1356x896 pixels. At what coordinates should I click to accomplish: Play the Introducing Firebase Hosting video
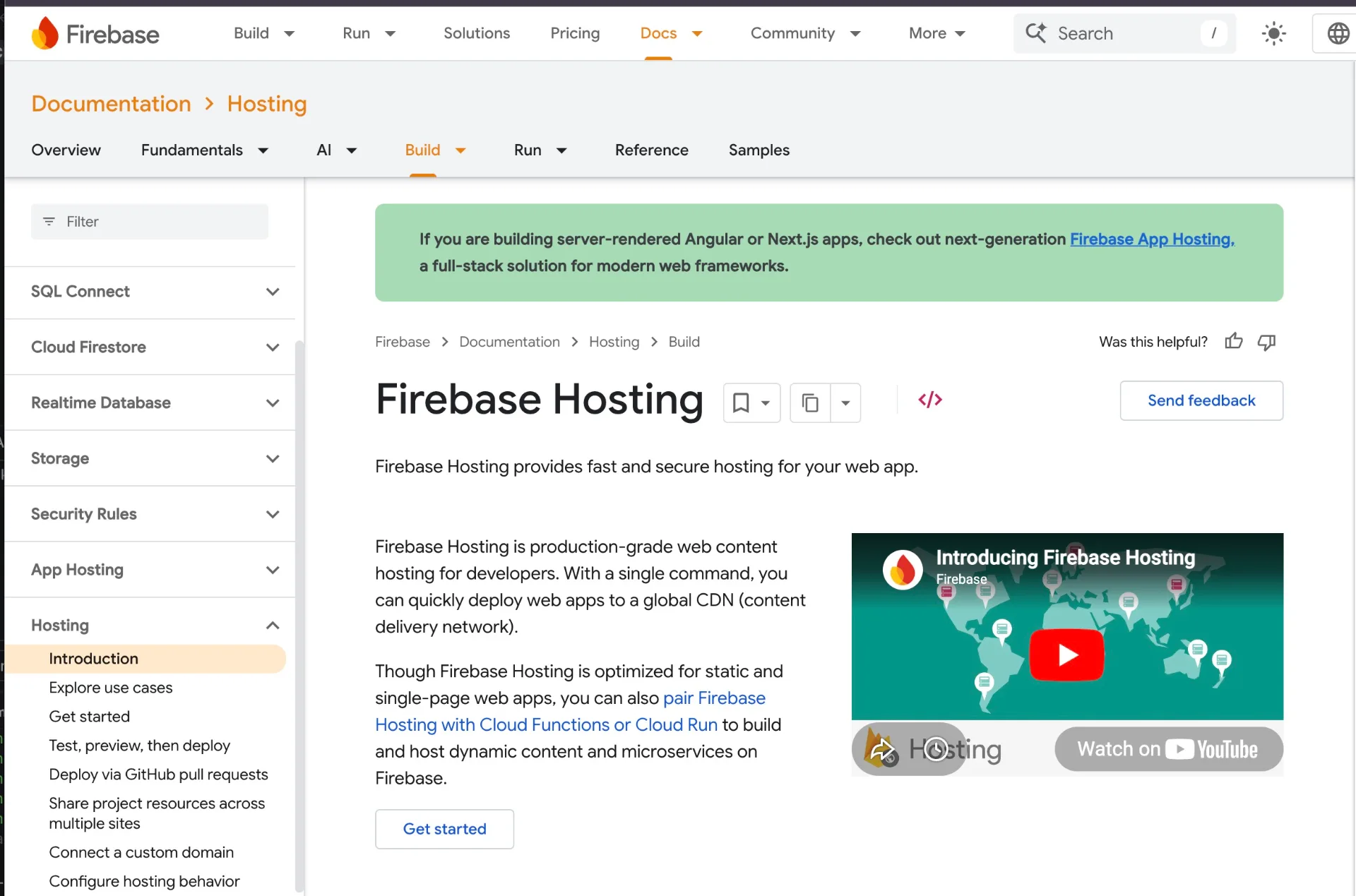(x=1066, y=655)
